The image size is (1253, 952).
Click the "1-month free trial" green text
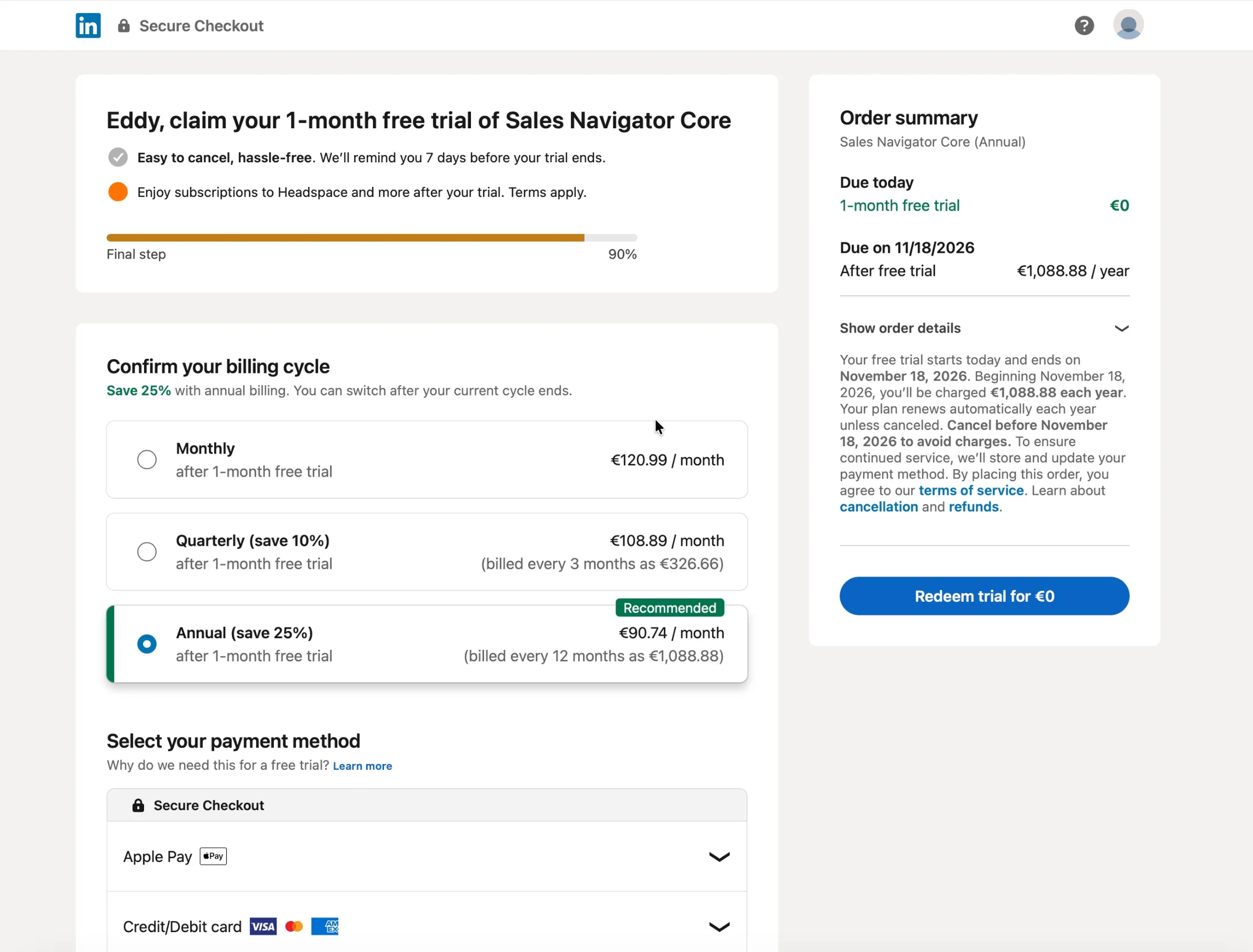899,206
